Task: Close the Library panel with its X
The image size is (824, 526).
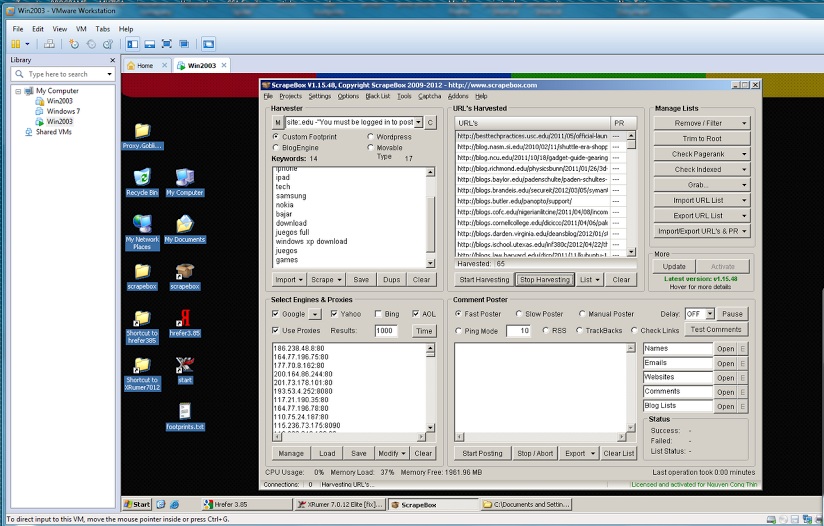Action: click(112, 60)
